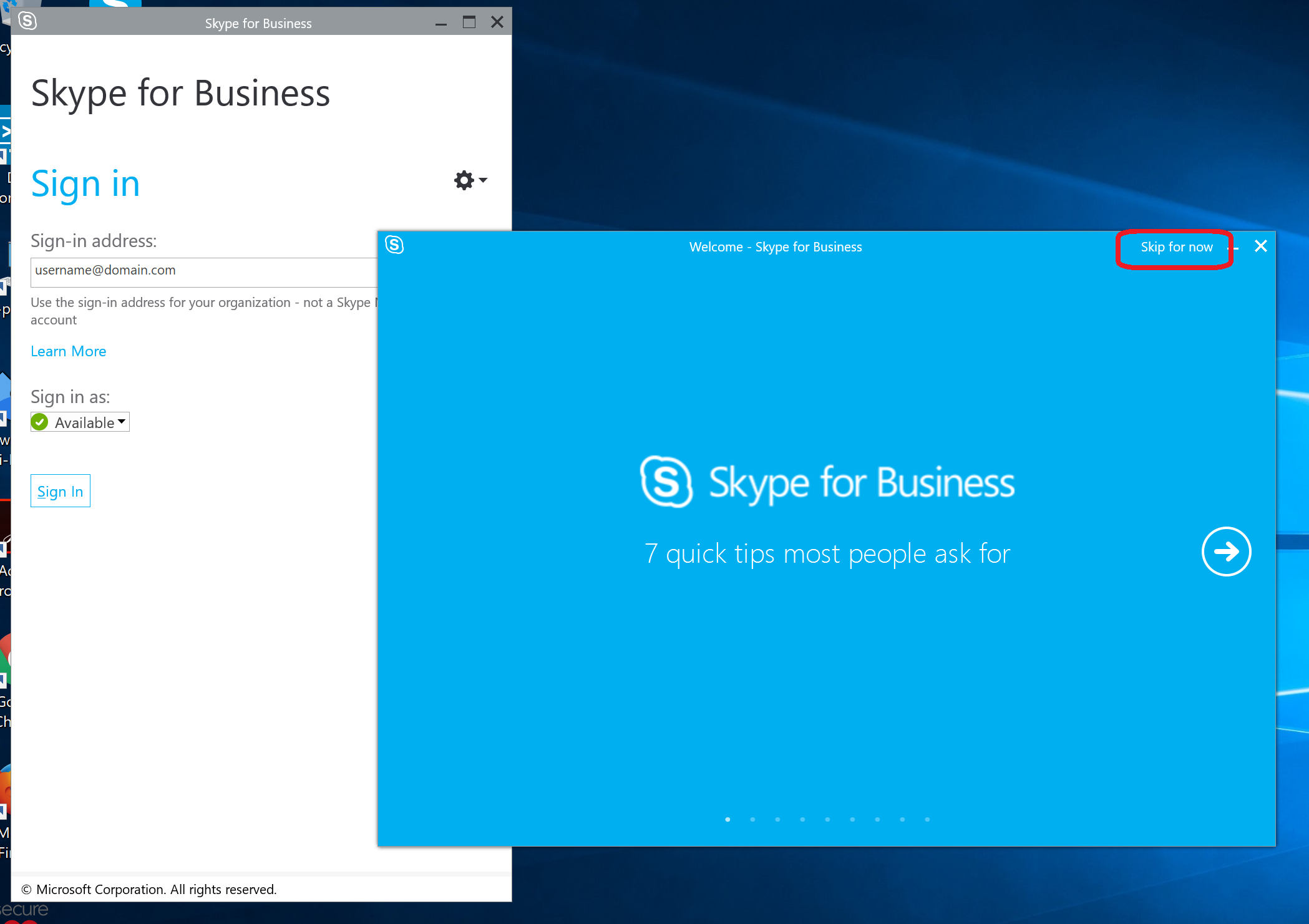Close the Welcome window with X
Viewport: 1309px width, 924px height.
(1260, 246)
